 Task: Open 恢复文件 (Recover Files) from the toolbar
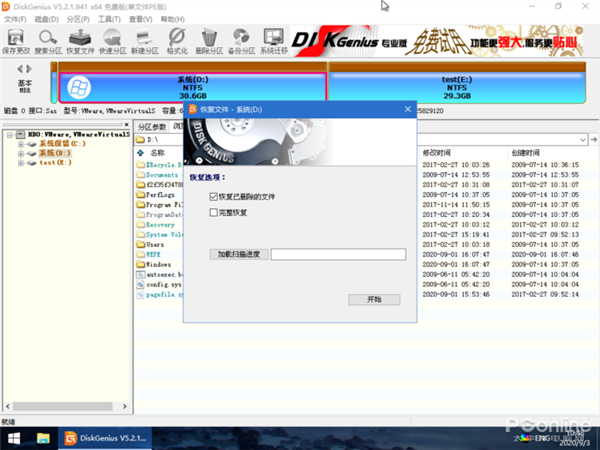[80, 39]
